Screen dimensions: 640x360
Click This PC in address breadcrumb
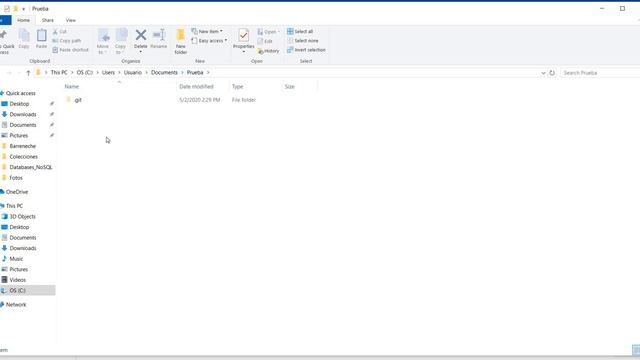pos(59,72)
